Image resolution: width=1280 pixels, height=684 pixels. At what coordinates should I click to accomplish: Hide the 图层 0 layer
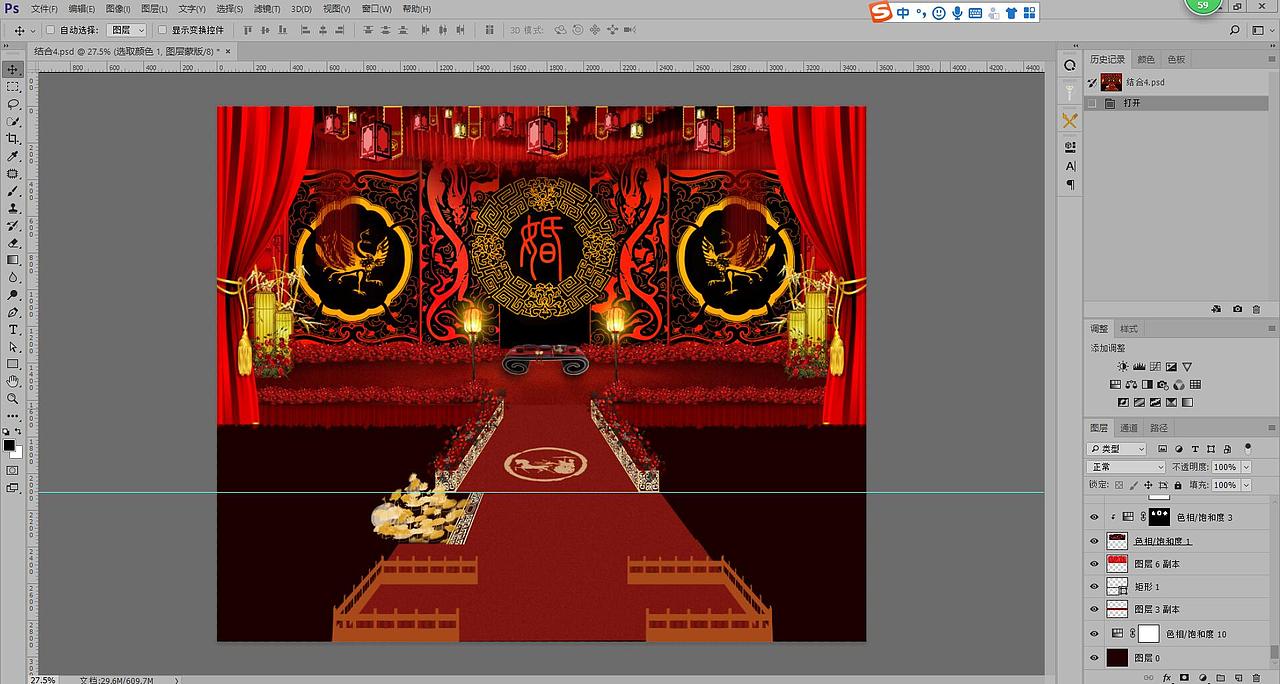coord(1094,658)
